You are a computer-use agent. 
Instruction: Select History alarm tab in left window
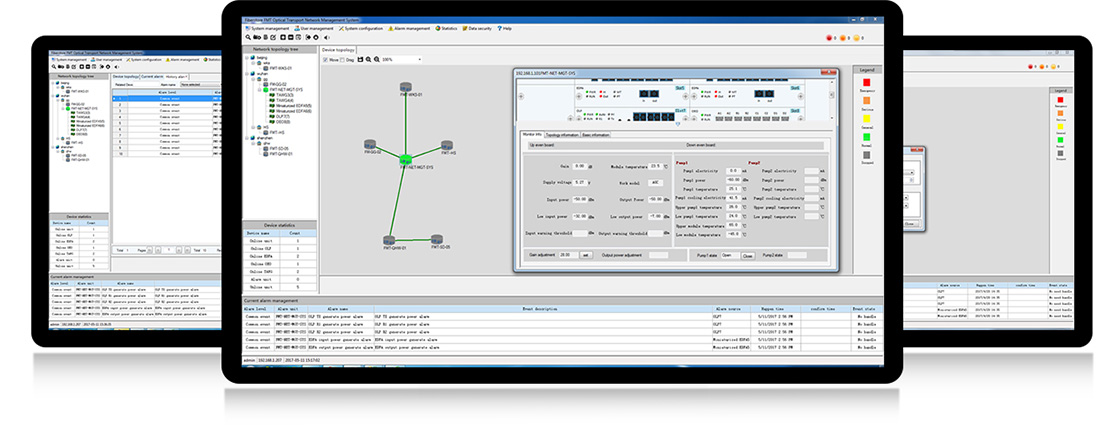point(177,76)
